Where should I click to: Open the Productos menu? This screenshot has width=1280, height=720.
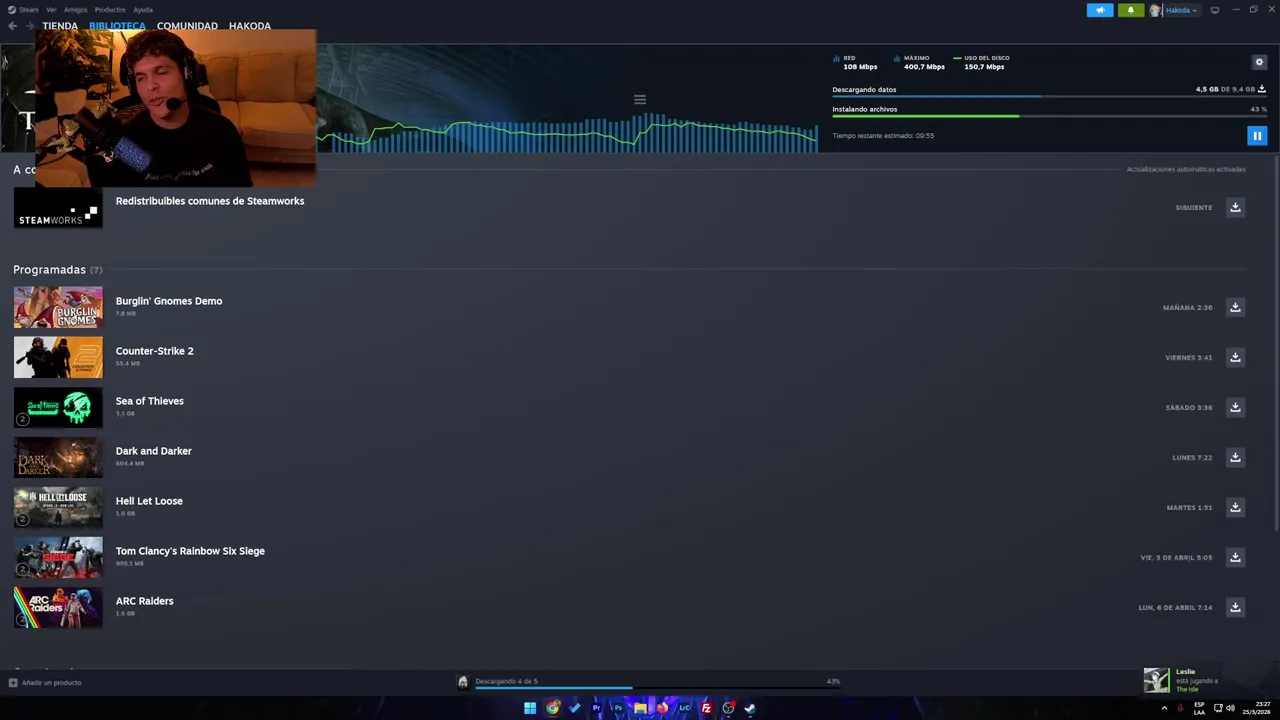(x=110, y=10)
